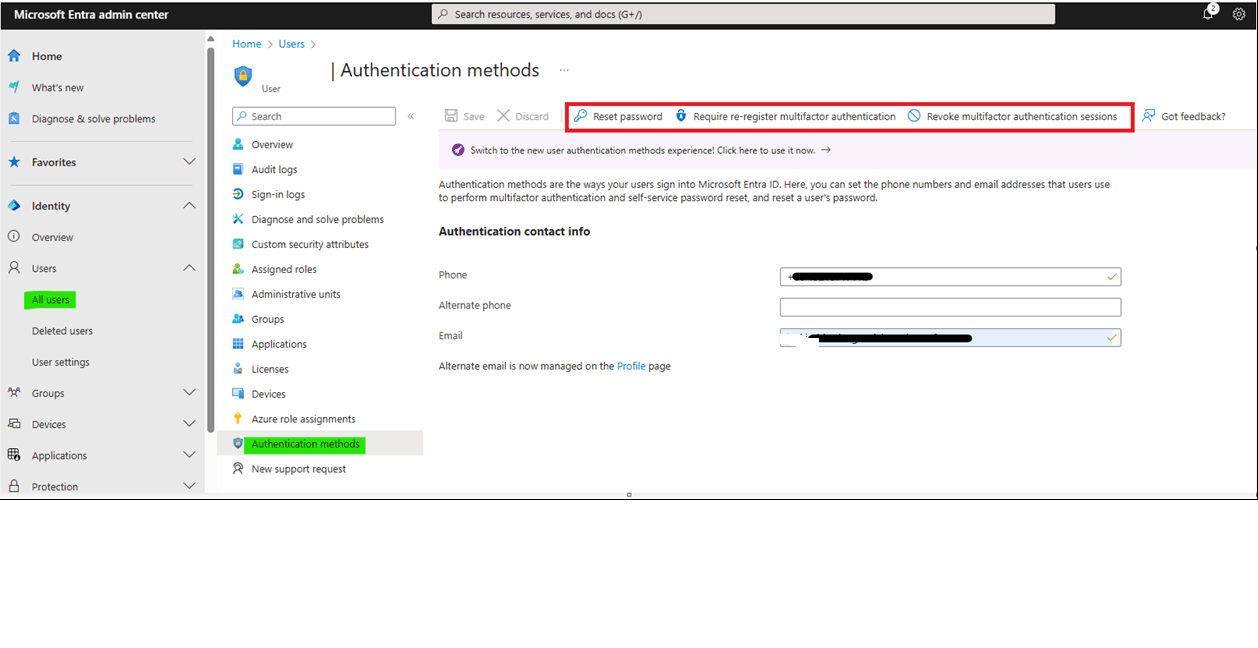Click the Groups icon in left sidebar
This screenshot has height=648, width=1258.
14,393
